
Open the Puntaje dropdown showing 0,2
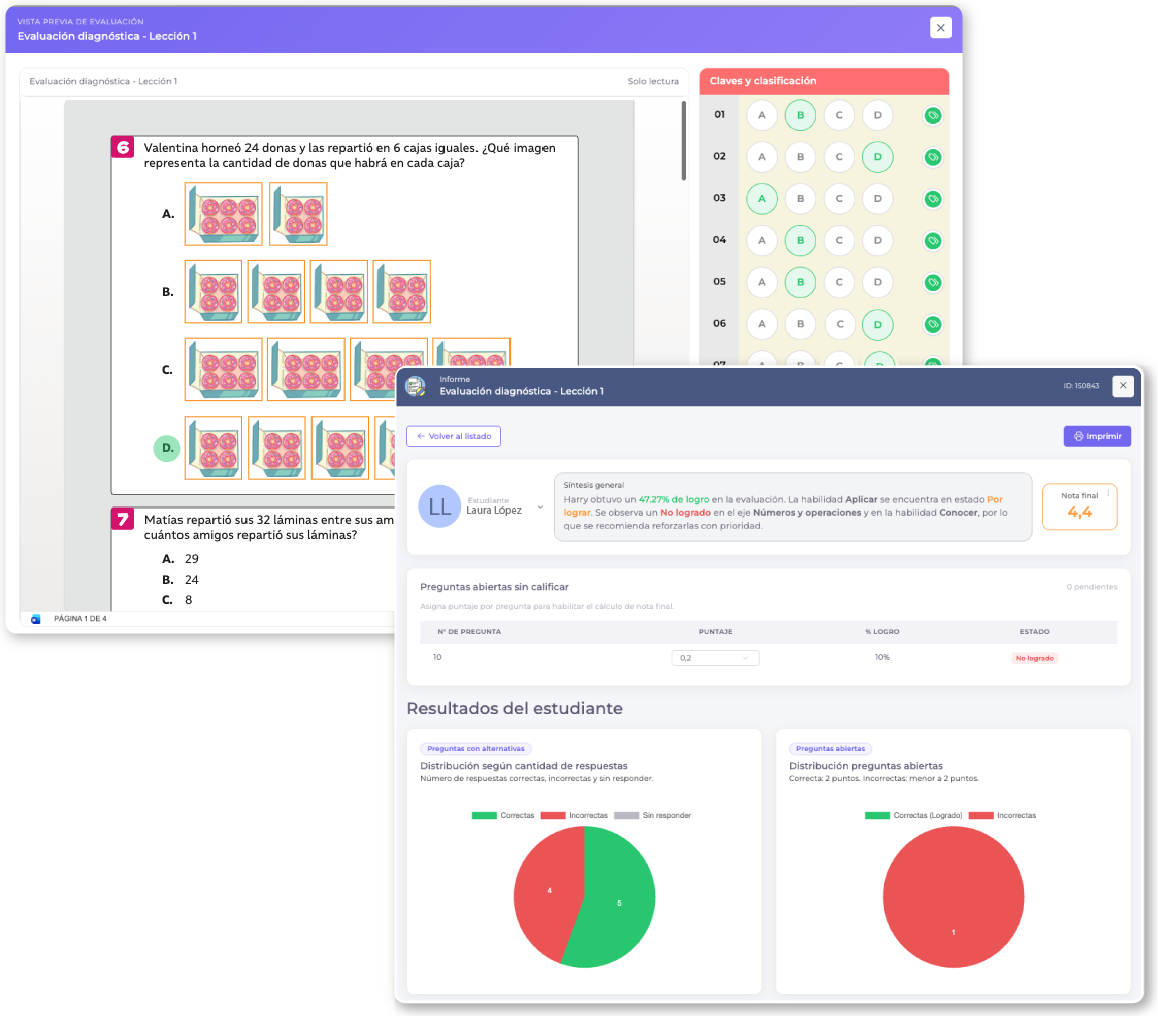715,658
